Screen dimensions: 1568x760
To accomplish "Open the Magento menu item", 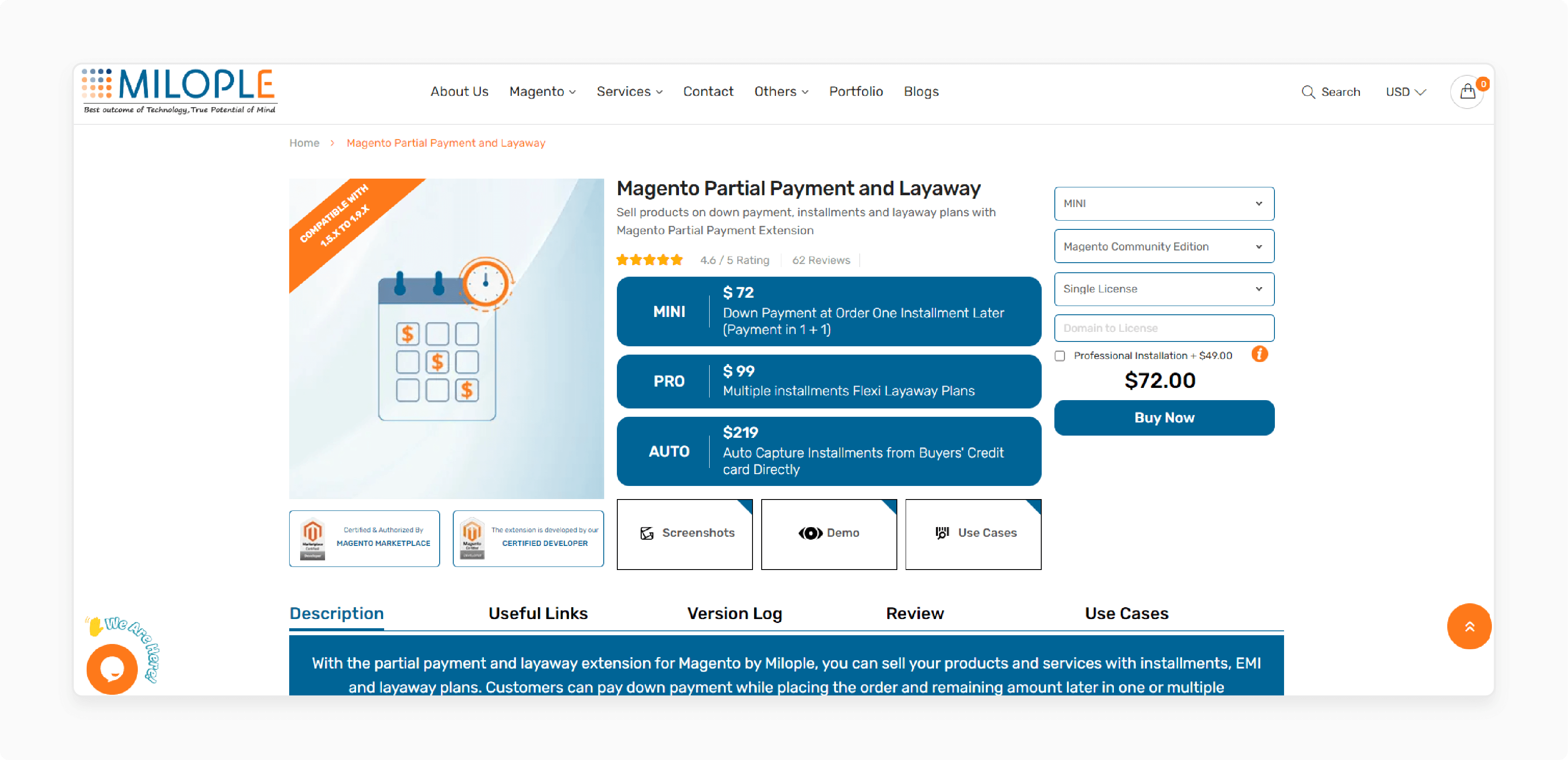I will (x=542, y=91).
